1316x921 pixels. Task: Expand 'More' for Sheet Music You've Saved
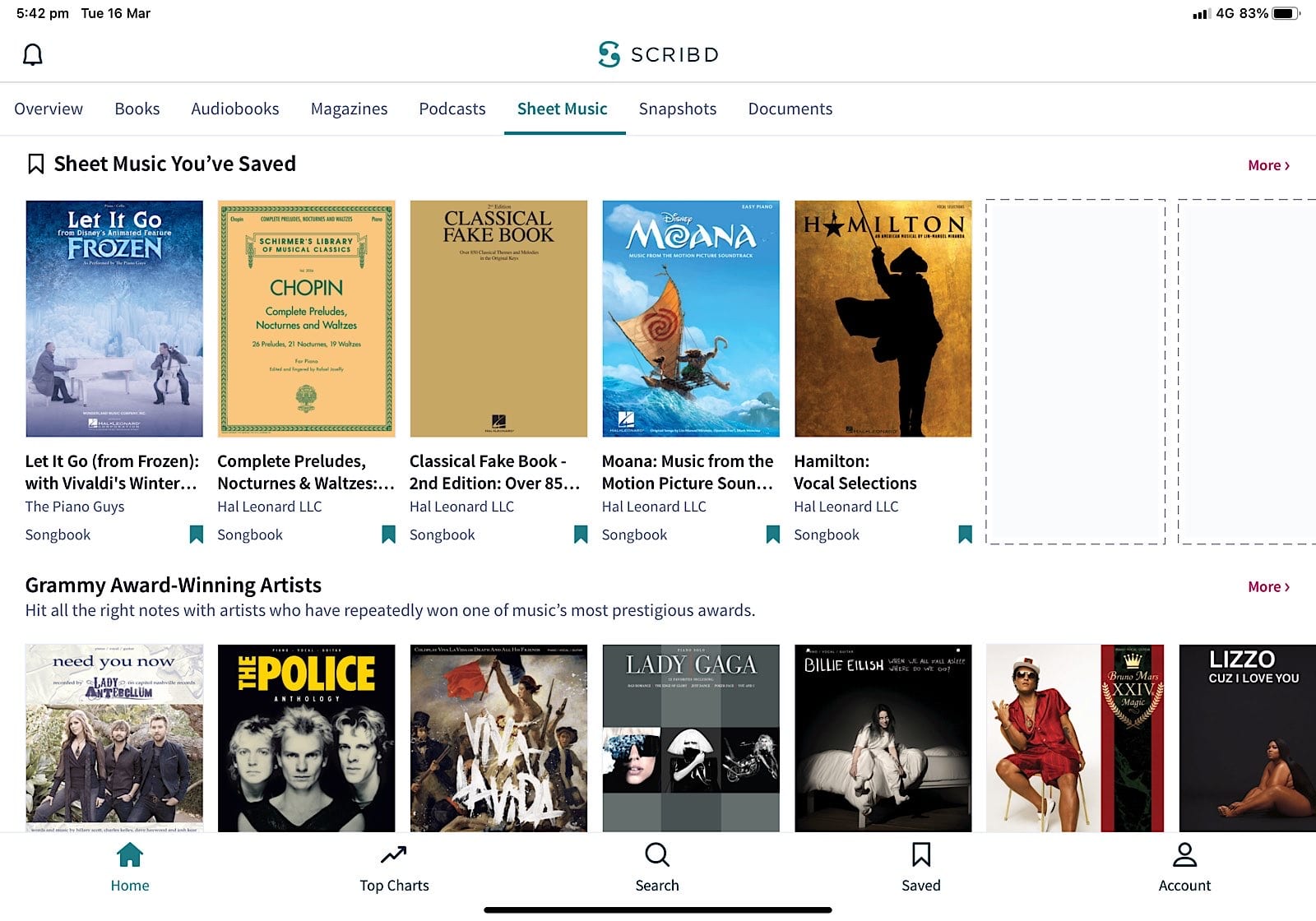(x=1267, y=164)
